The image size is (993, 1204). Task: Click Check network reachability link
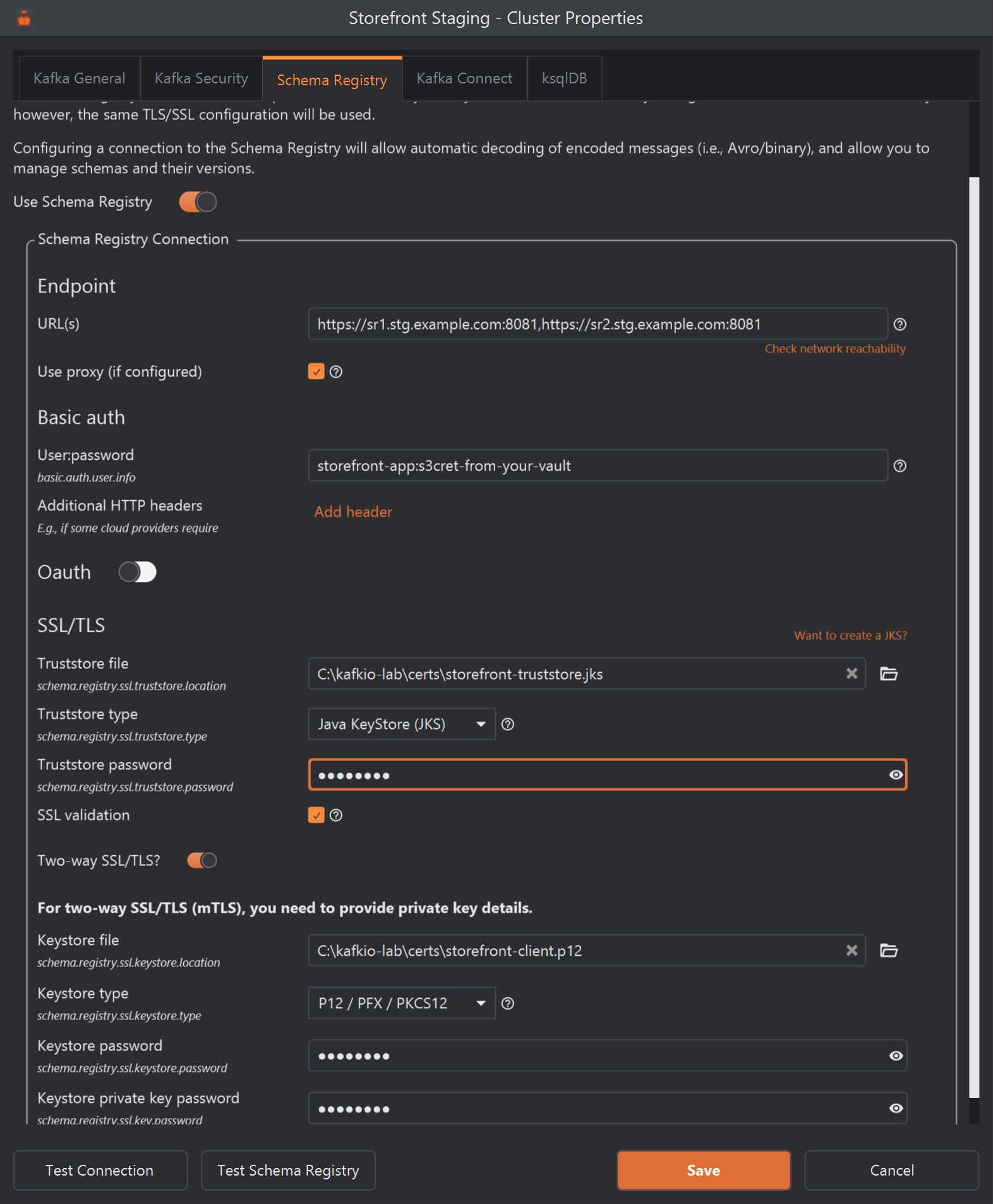coord(835,349)
